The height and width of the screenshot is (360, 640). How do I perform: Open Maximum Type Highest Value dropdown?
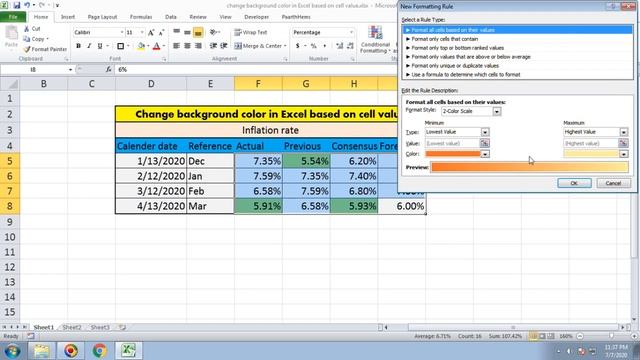click(624, 132)
